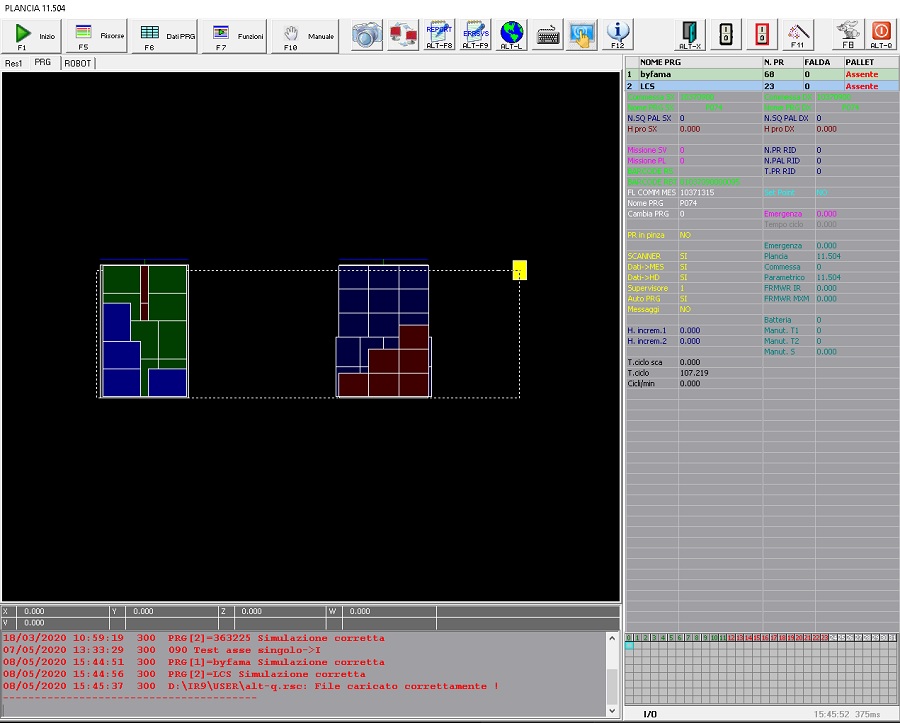Open the Funzioni F7 menu button

236,35
